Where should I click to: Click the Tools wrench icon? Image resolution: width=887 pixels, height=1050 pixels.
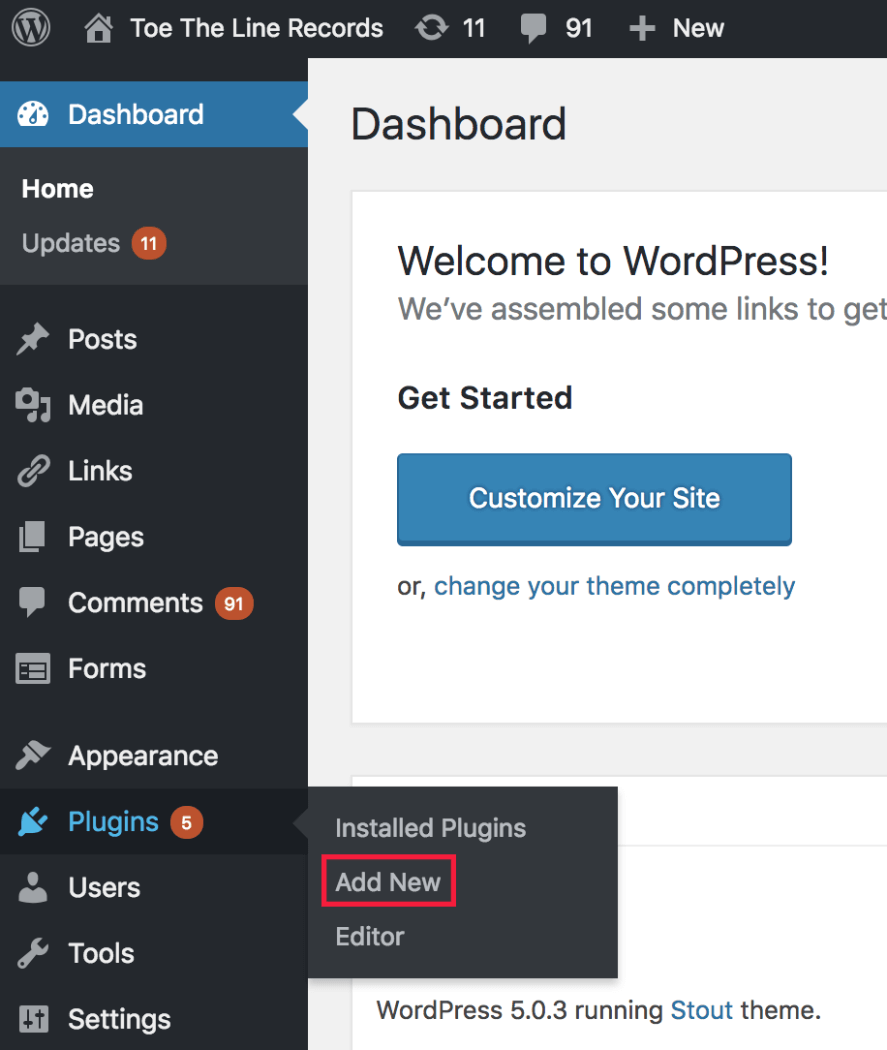coord(33,953)
